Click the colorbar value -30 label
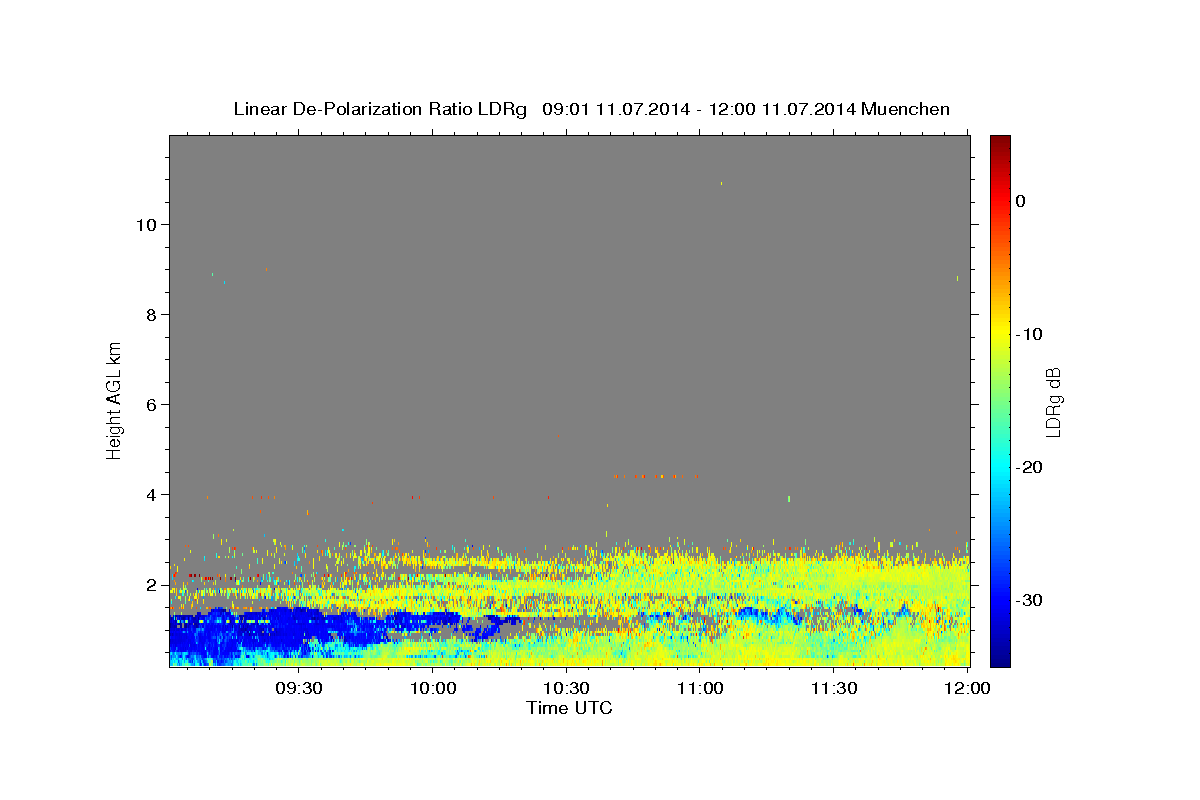 click(1030, 600)
